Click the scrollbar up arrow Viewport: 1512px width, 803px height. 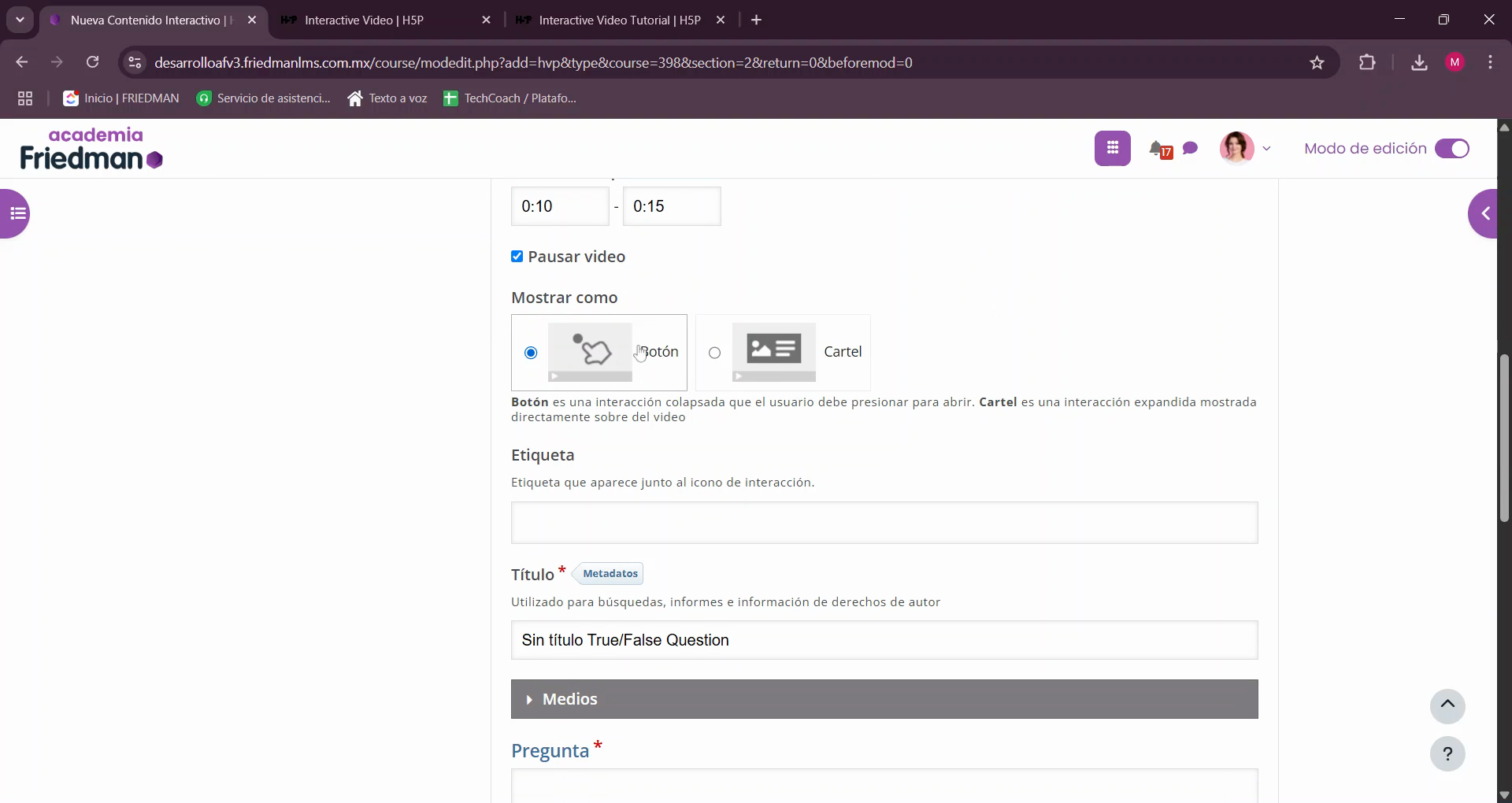(1504, 127)
